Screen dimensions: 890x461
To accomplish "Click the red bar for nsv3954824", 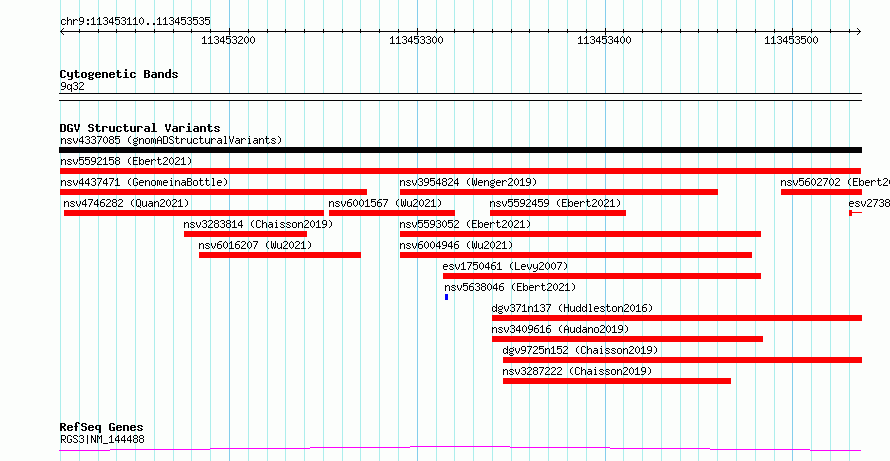I will point(559,192).
